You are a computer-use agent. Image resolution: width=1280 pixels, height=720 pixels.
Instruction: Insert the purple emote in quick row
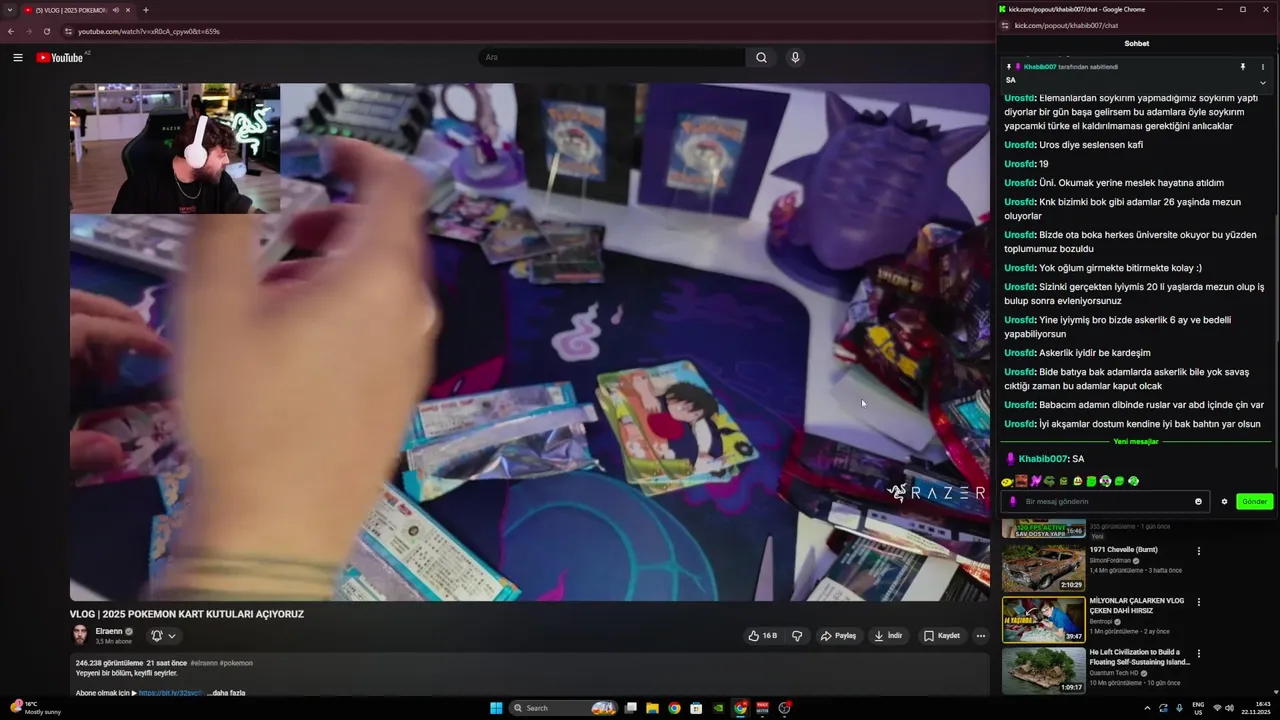point(1036,482)
